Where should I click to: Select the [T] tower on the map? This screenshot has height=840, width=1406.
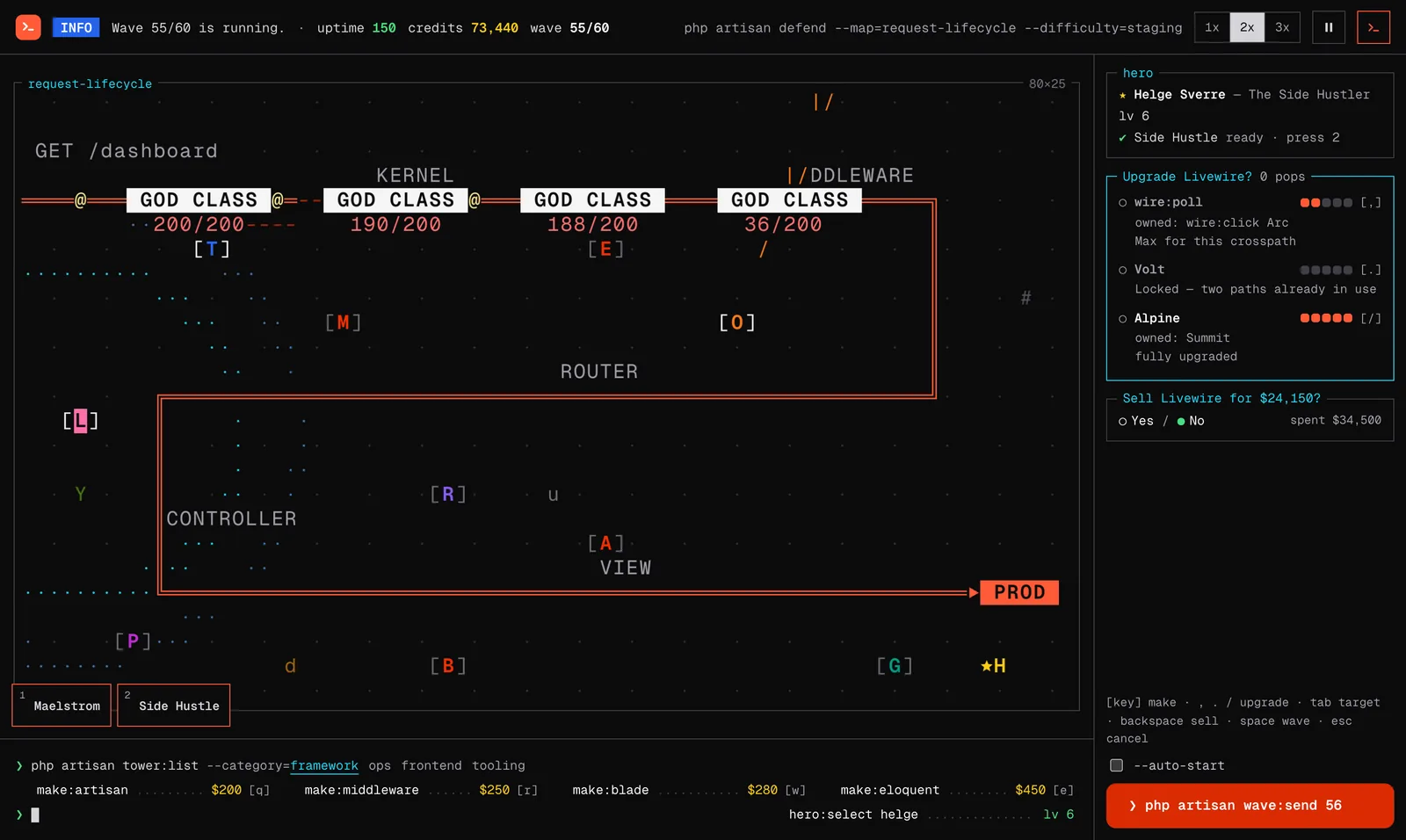(x=212, y=250)
